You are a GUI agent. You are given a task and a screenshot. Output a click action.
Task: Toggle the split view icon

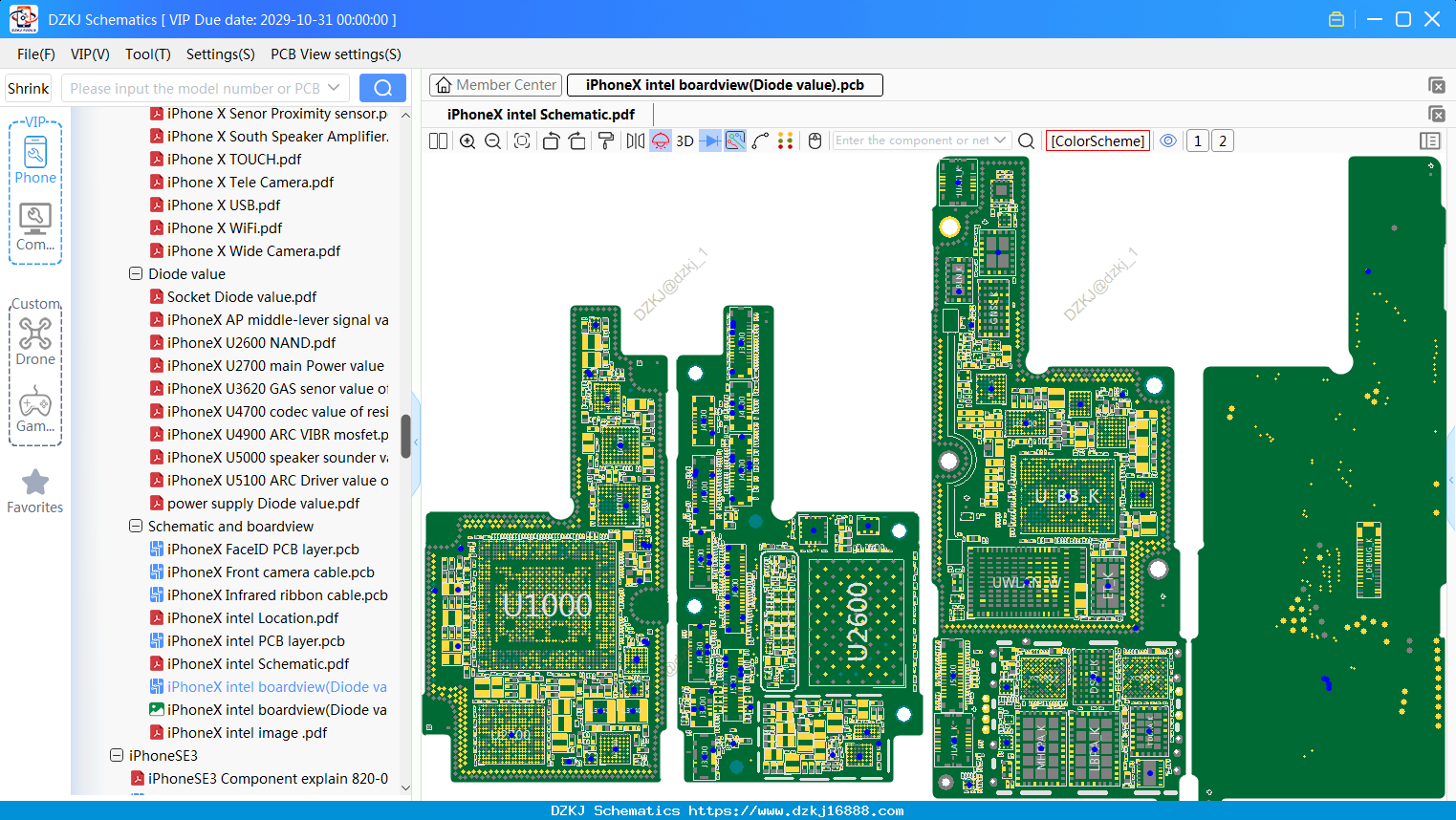438,141
